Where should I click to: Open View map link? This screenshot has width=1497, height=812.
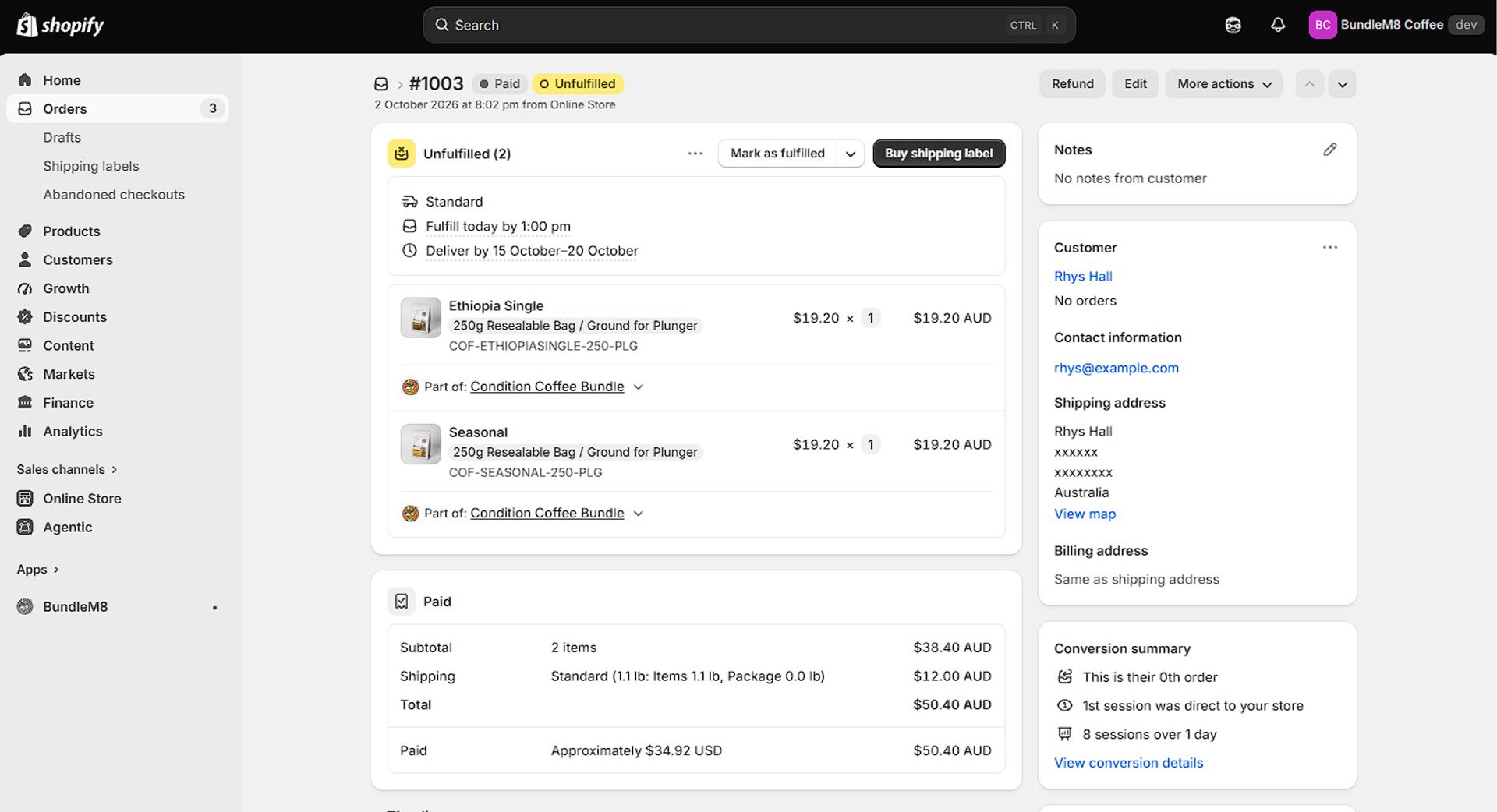(1085, 514)
